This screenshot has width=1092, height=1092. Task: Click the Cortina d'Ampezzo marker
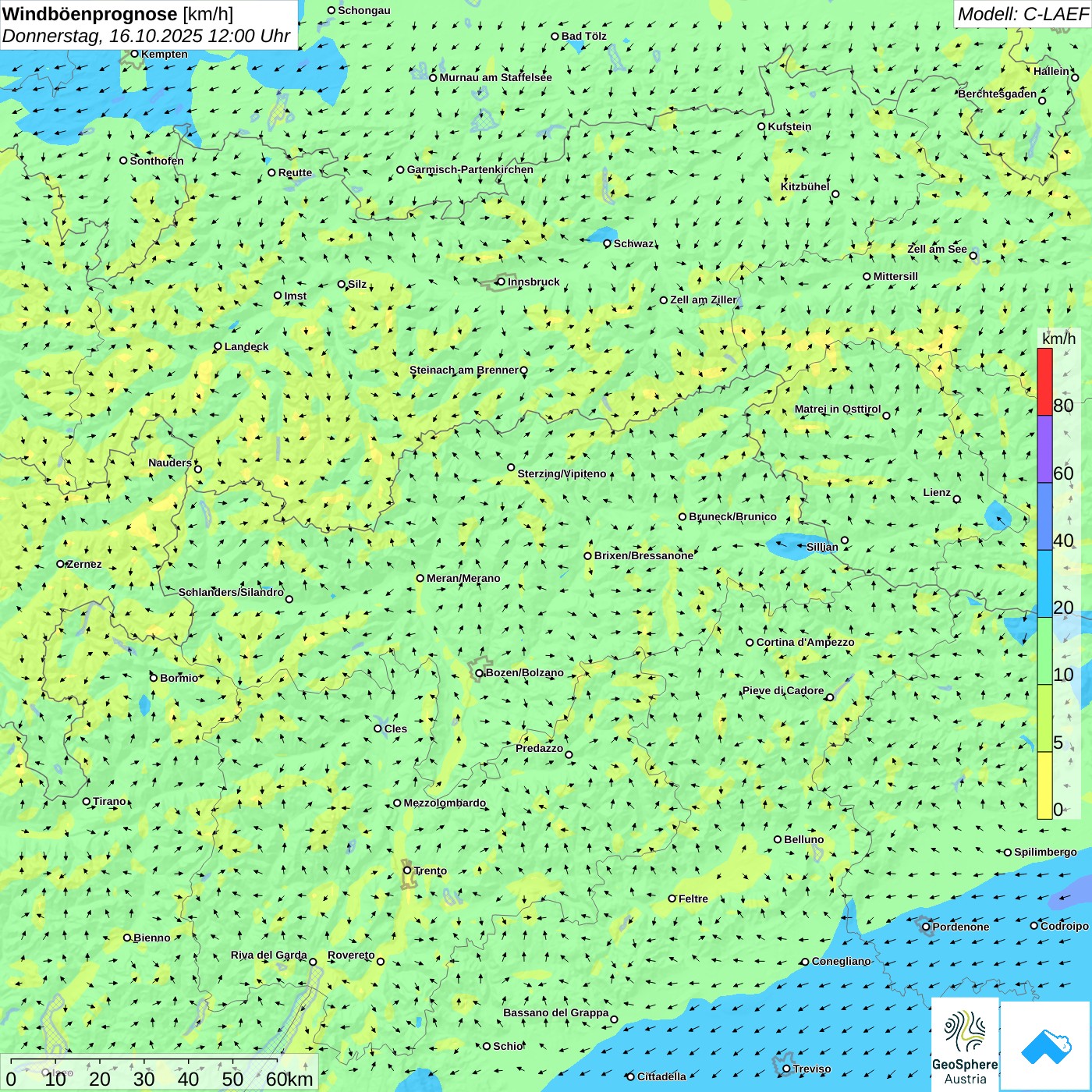click(x=750, y=643)
